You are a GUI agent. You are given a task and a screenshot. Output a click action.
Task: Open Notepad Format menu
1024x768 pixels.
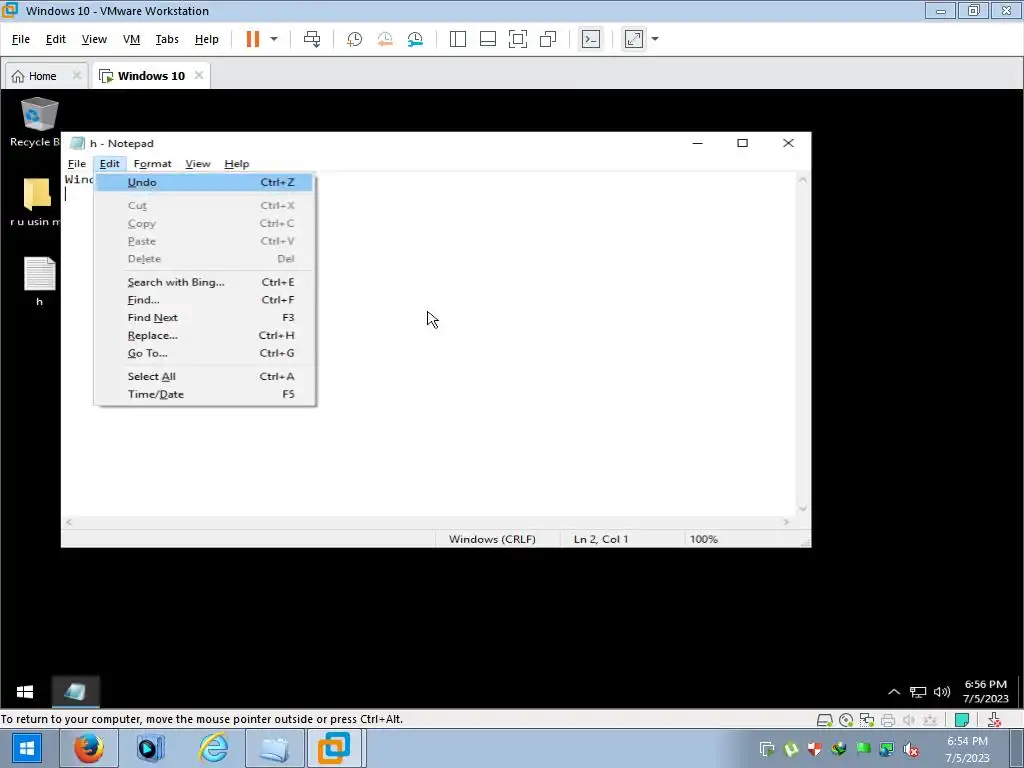click(x=152, y=164)
